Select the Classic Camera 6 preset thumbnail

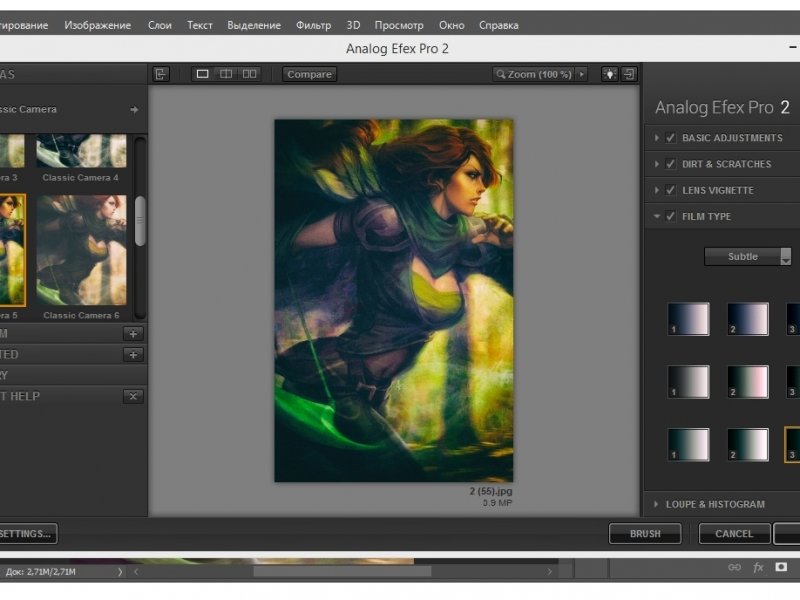point(81,250)
